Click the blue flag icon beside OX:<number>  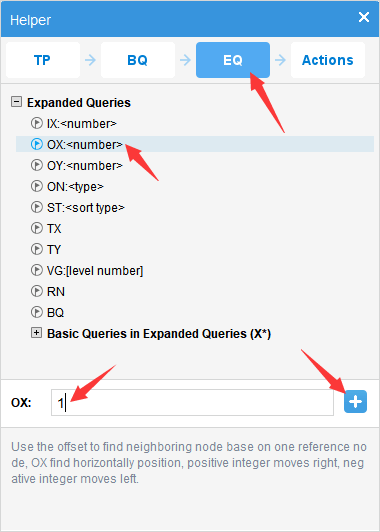tap(37, 145)
